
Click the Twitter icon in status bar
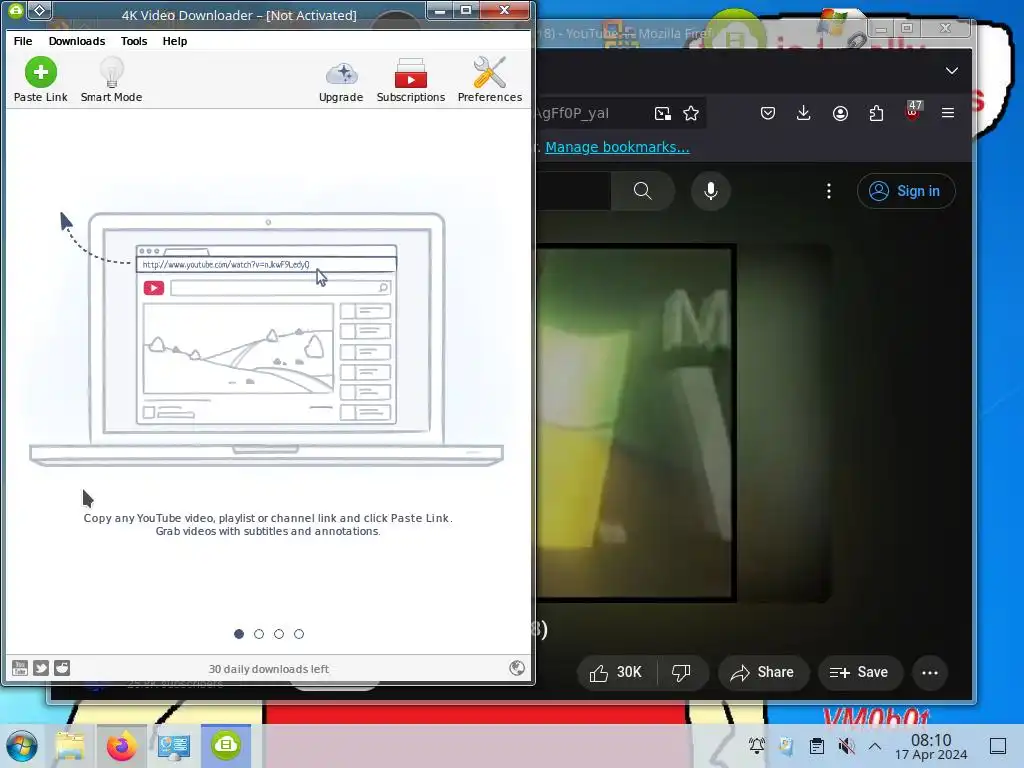[x=41, y=667]
